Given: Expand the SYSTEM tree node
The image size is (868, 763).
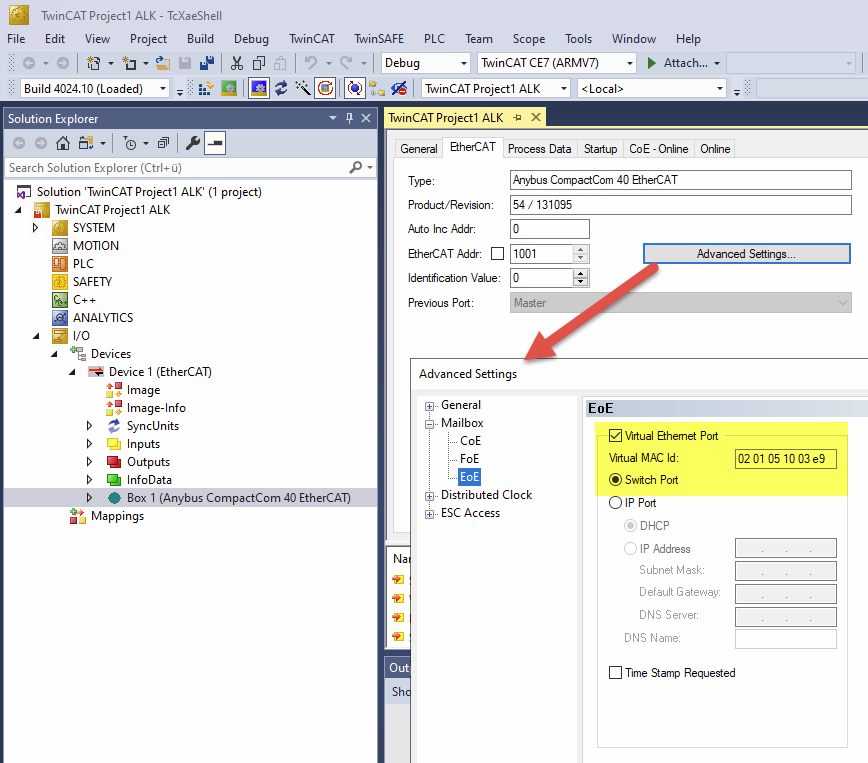Looking at the screenshot, I should 35,228.
